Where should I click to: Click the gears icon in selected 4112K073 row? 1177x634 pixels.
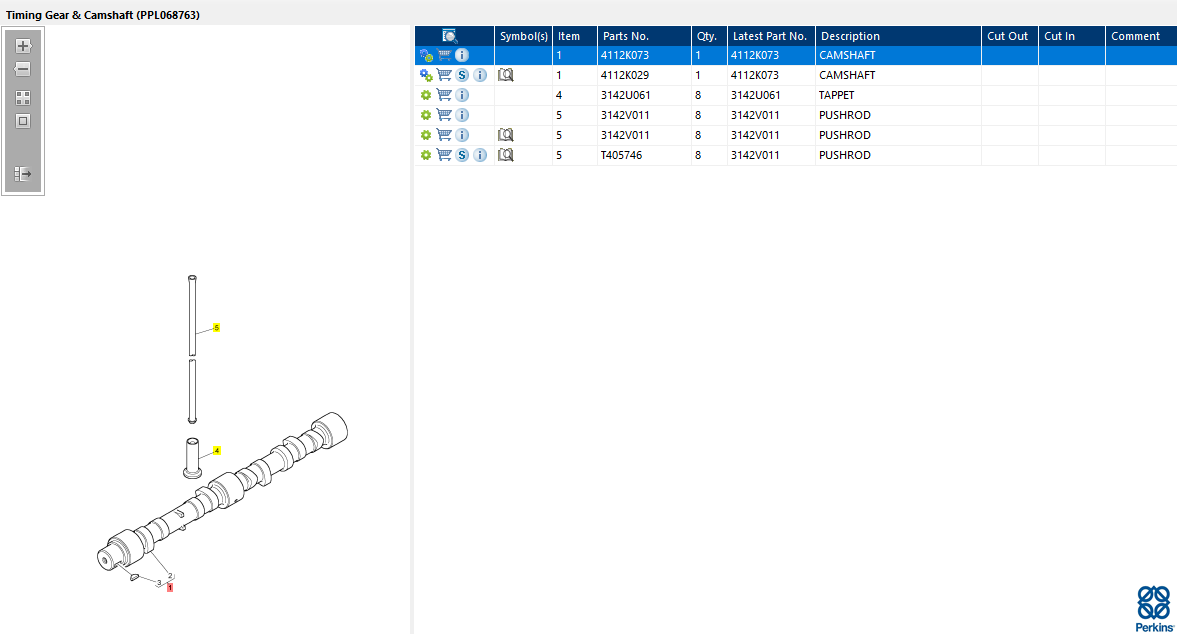[426, 56]
